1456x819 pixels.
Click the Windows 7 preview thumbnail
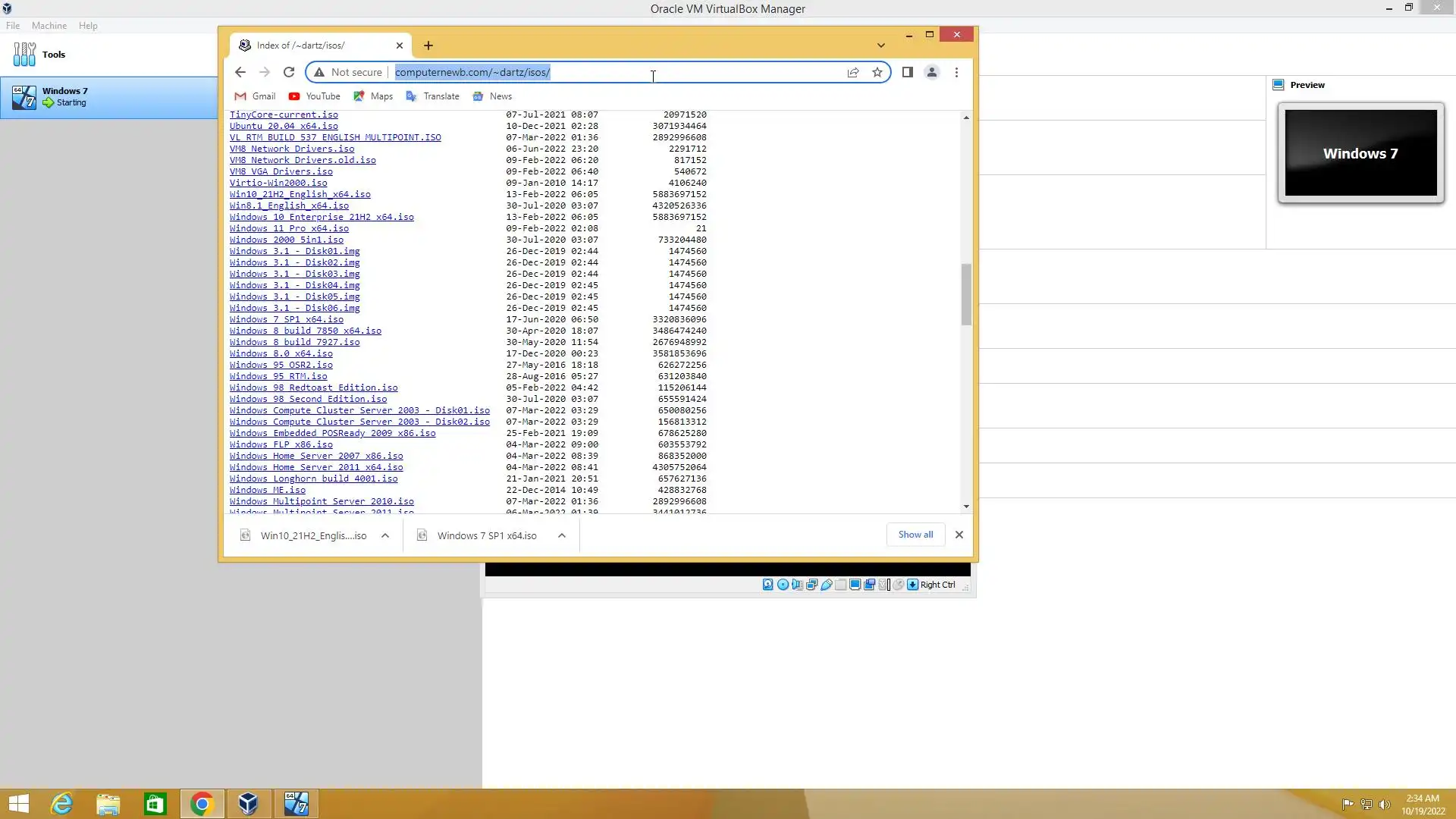coord(1360,153)
